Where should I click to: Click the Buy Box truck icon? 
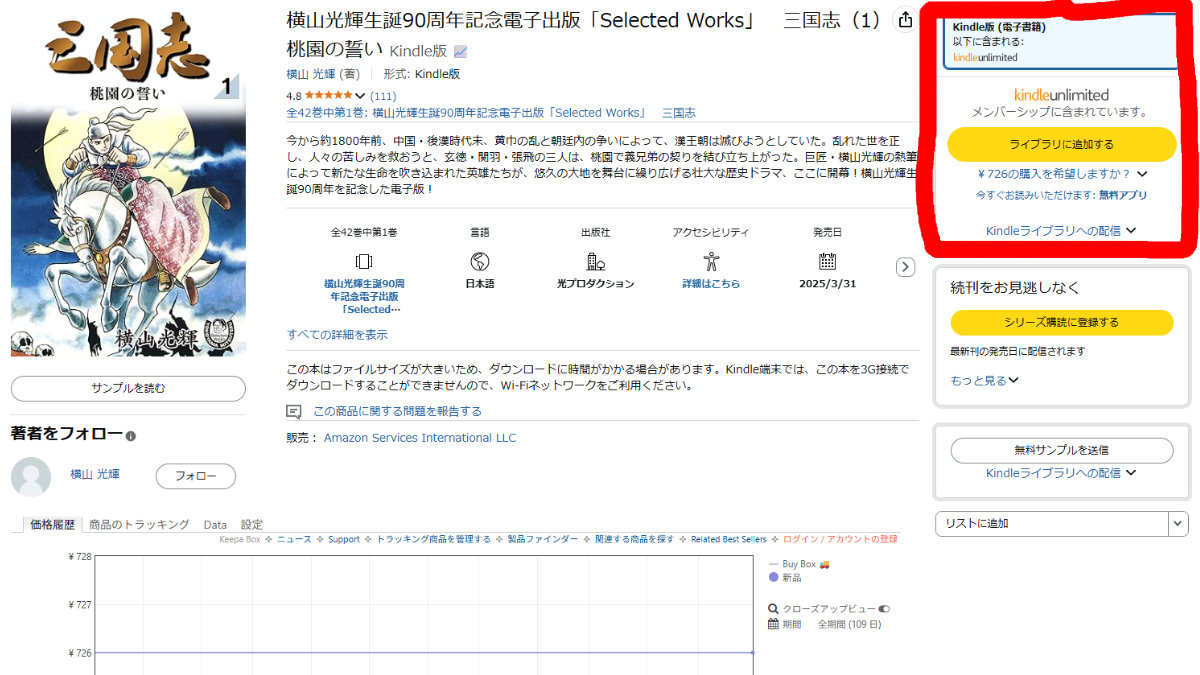pos(825,564)
